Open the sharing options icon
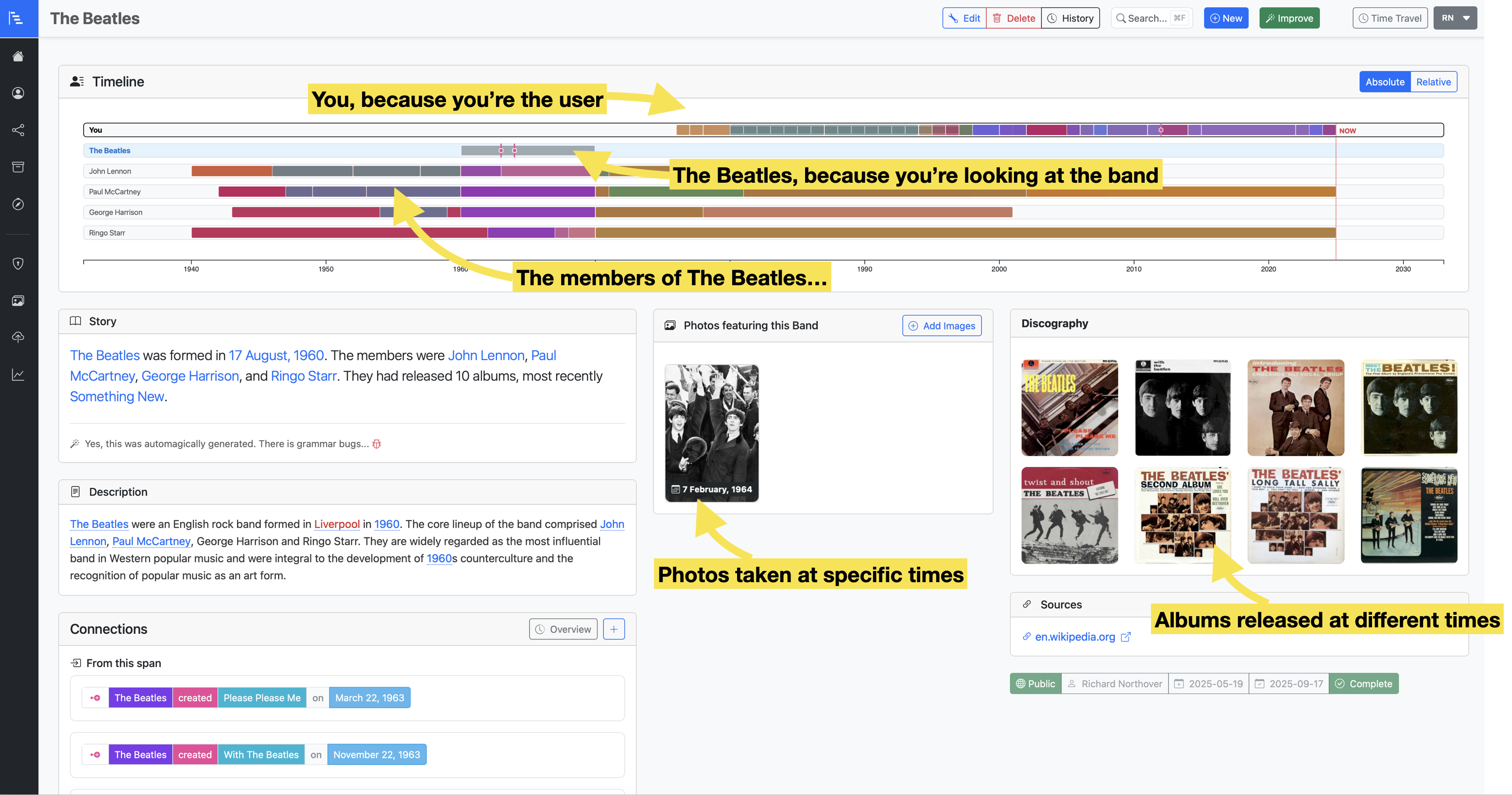The image size is (1512, 795). pos(18,130)
